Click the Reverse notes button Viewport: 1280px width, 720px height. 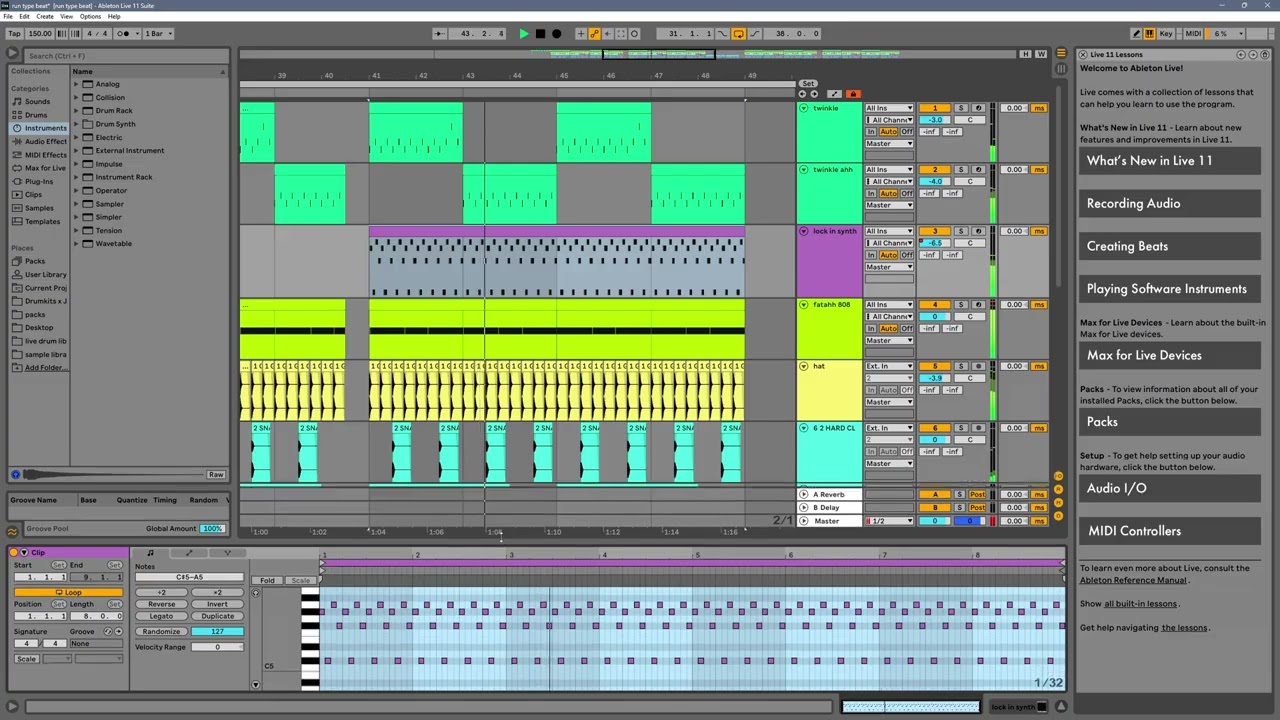click(161, 604)
